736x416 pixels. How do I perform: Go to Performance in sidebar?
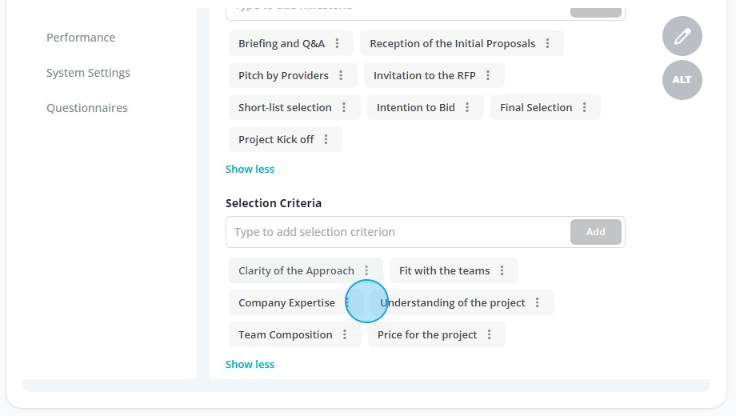point(81,38)
